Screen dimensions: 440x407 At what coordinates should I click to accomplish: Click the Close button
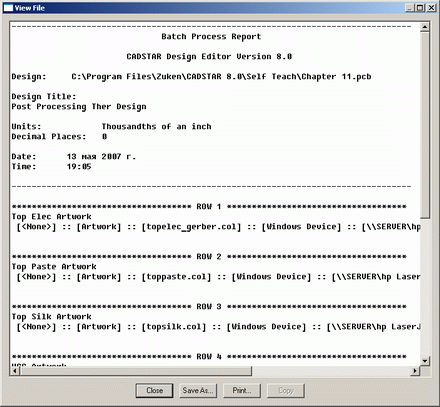tap(154, 390)
